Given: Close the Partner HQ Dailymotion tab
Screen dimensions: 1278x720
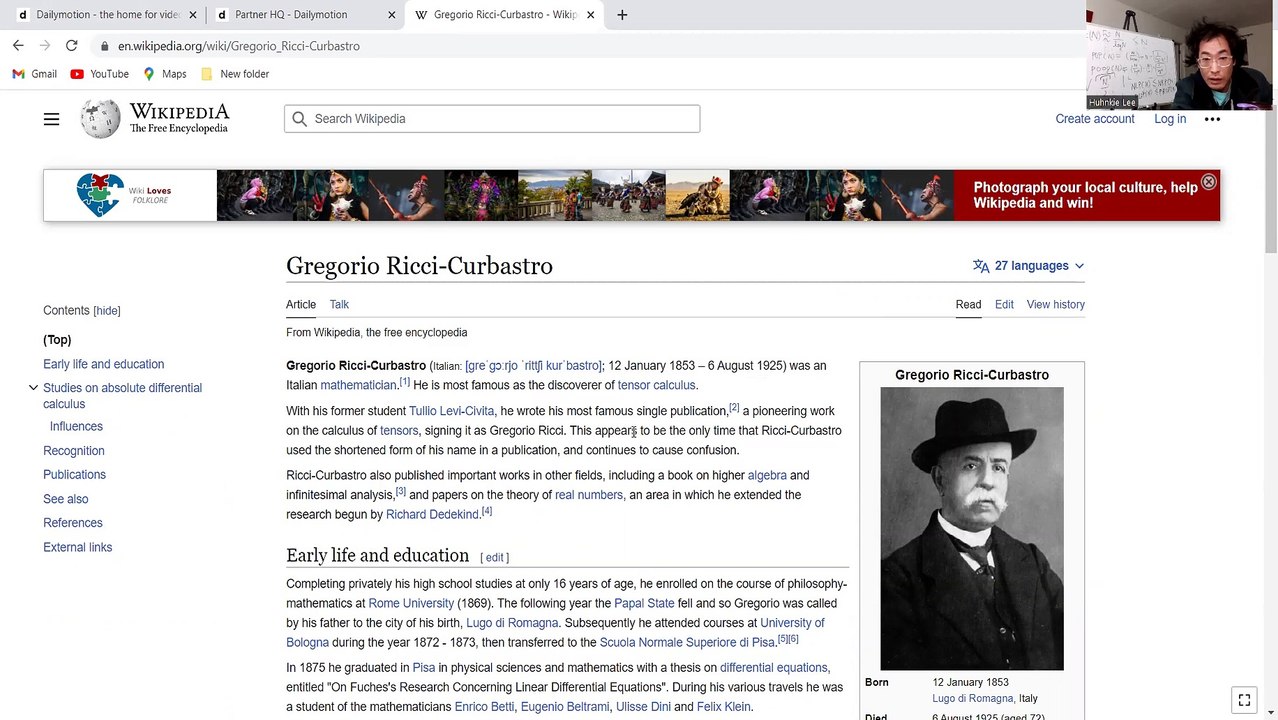Looking at the screenshot, I should coord(391,15).
